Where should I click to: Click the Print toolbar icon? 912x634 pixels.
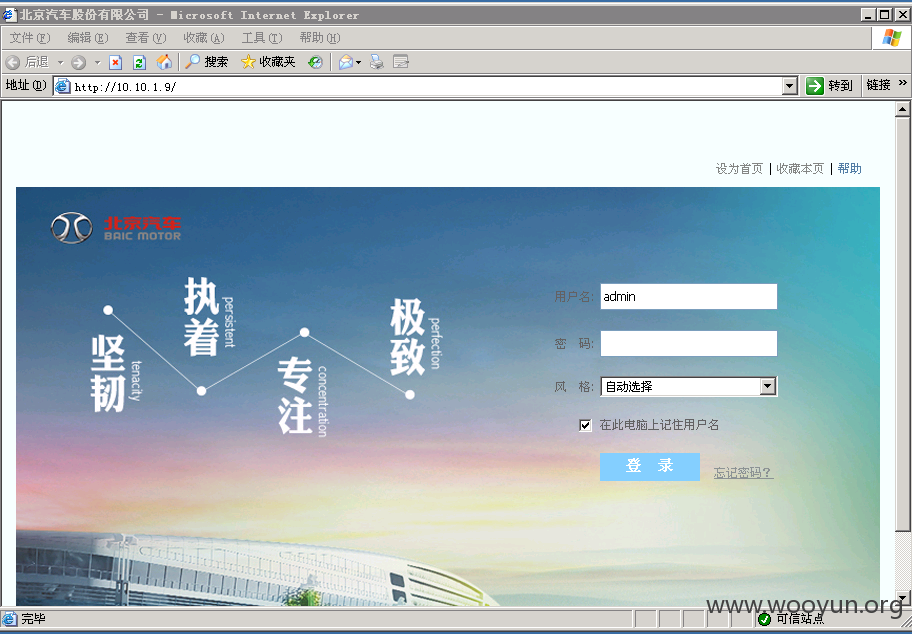[377, 62]
